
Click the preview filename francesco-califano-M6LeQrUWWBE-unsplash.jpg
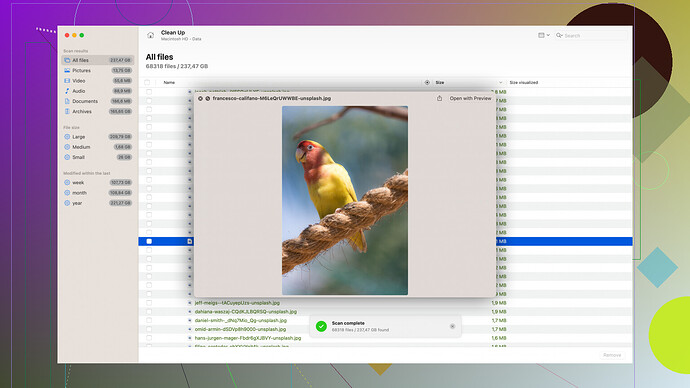pyautogui.click(x=272, y=99)
